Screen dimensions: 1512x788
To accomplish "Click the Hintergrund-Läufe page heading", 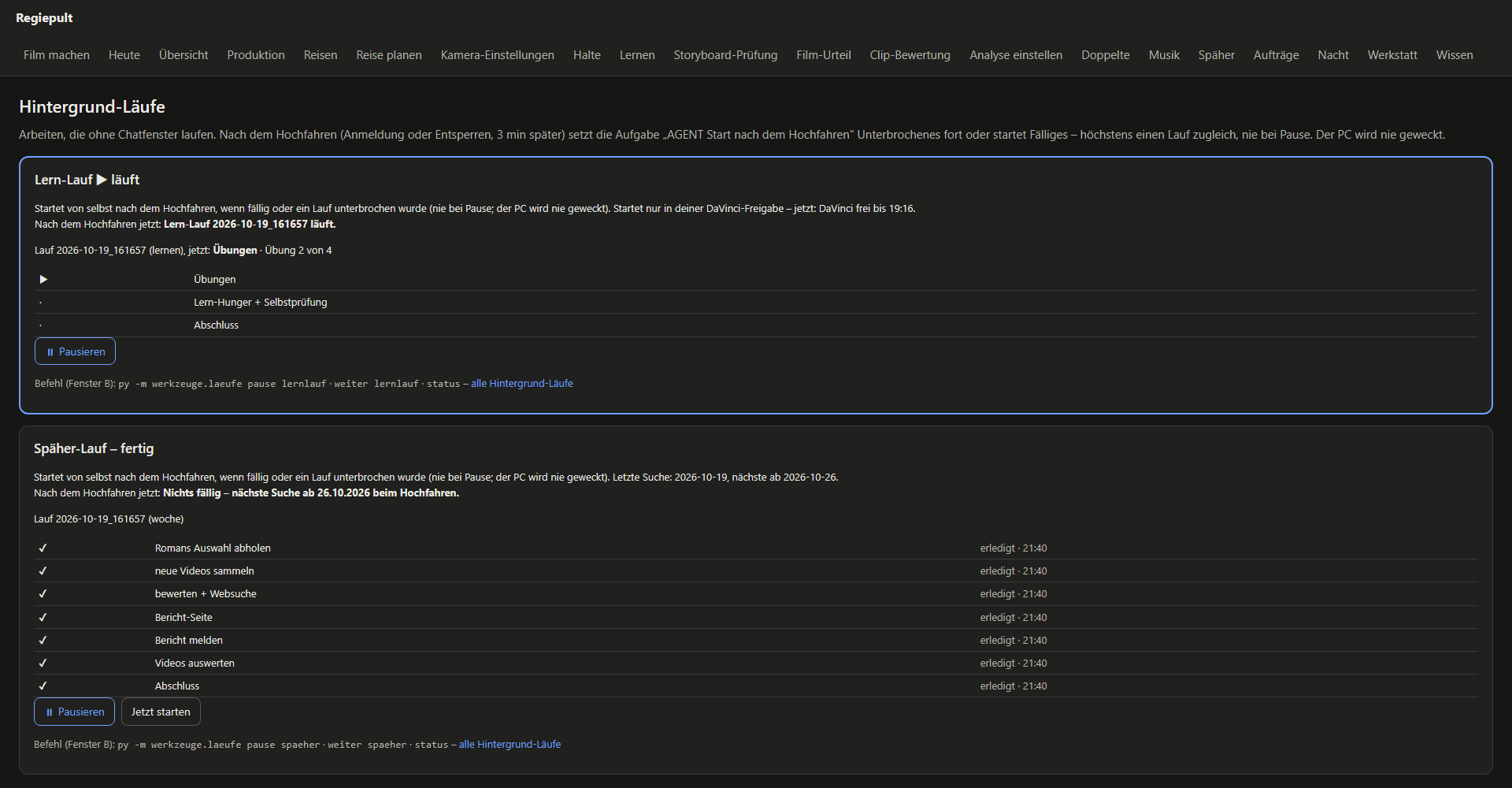I will coord(92,106).
